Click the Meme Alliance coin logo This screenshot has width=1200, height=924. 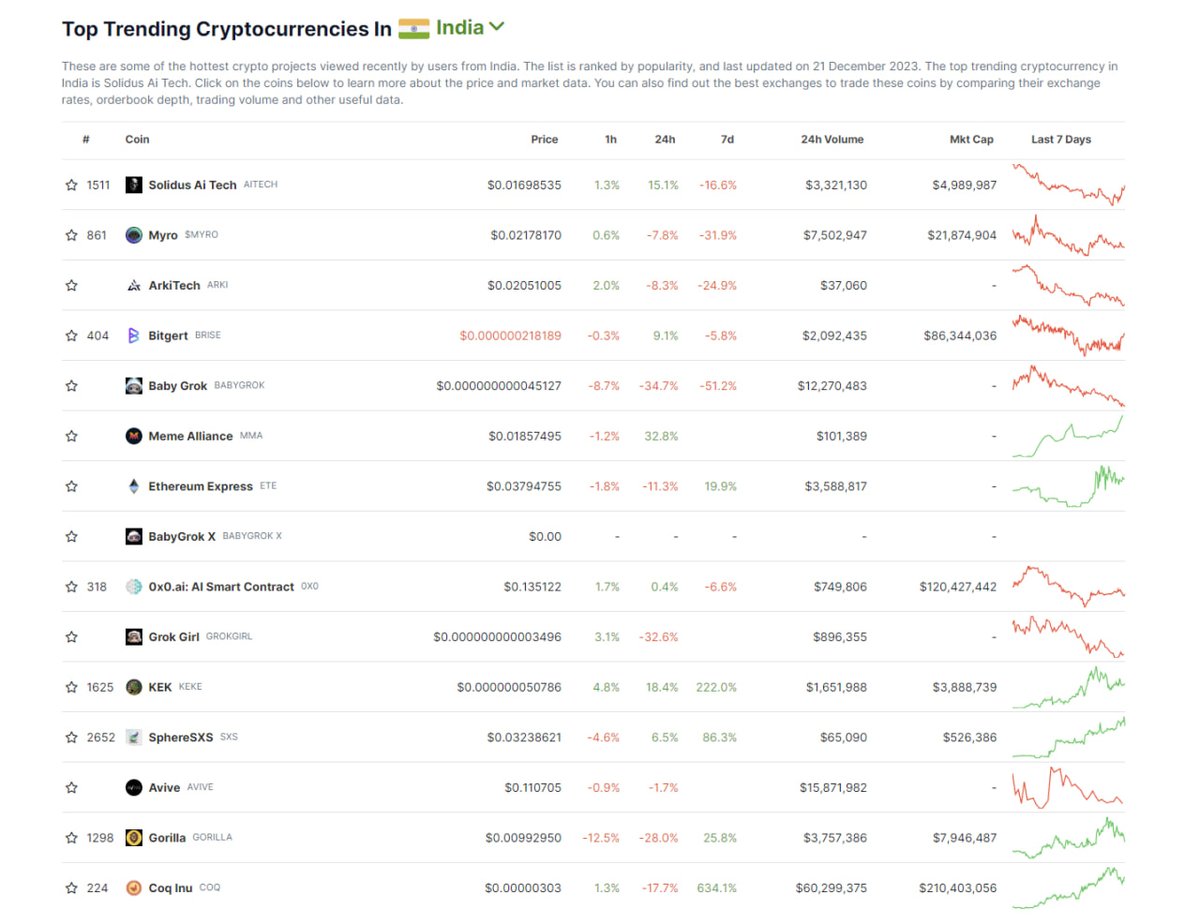tap(134, 436)
